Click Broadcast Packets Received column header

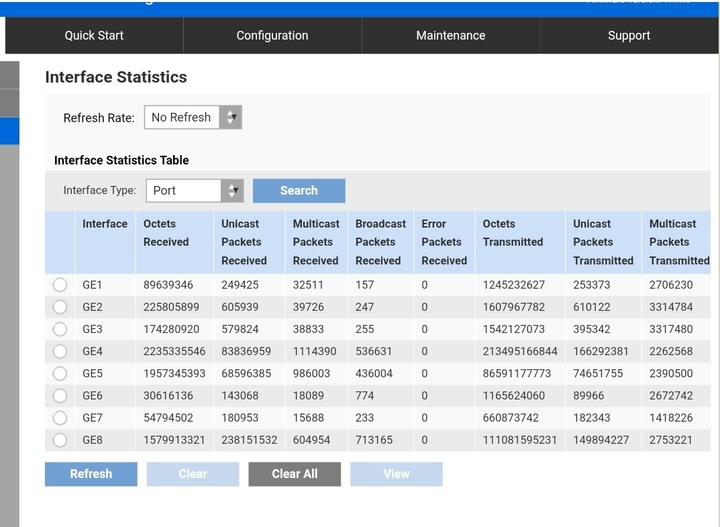point(381,242)
